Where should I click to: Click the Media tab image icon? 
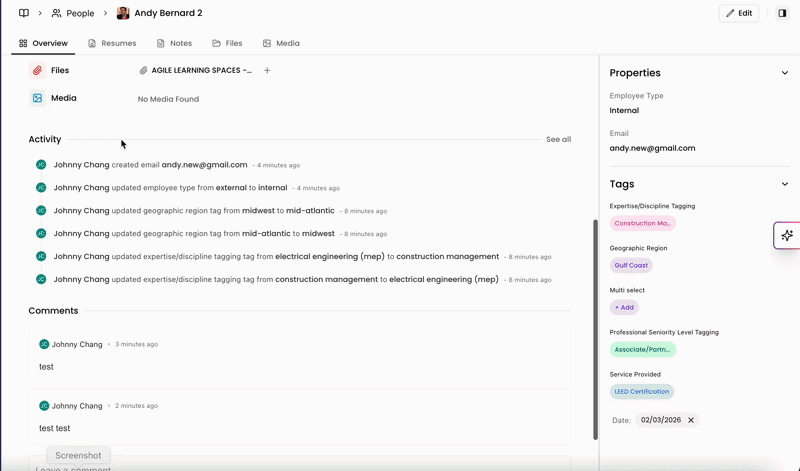pyautogui.click(x=267, y=43)
